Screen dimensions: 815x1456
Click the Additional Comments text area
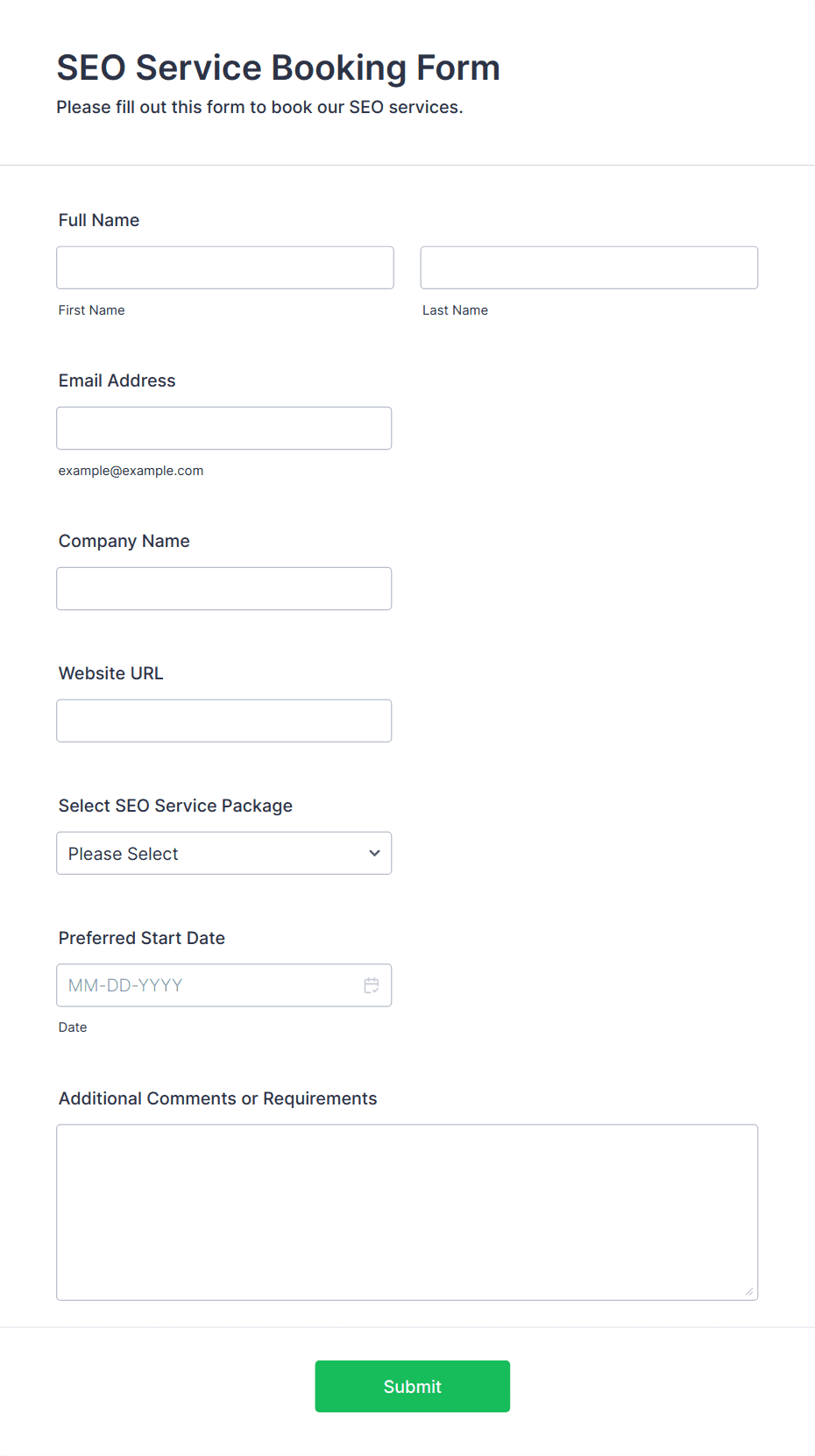click(x=407, y=1212)
